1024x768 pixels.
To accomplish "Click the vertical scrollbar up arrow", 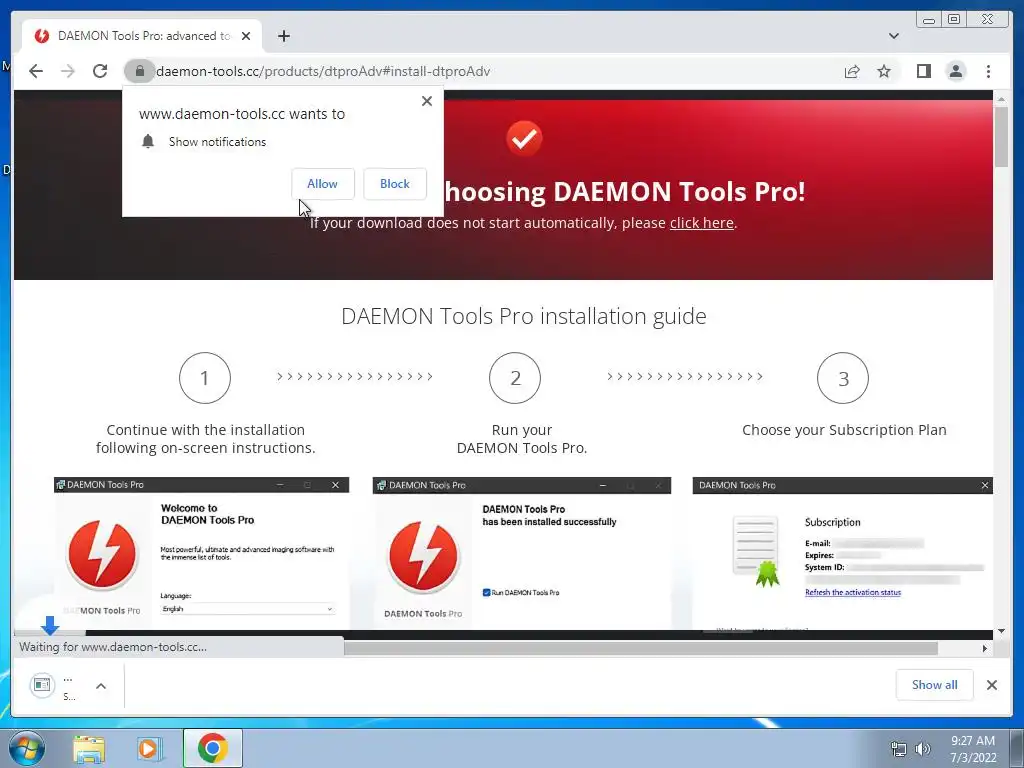I will (x=1001, y=99).
